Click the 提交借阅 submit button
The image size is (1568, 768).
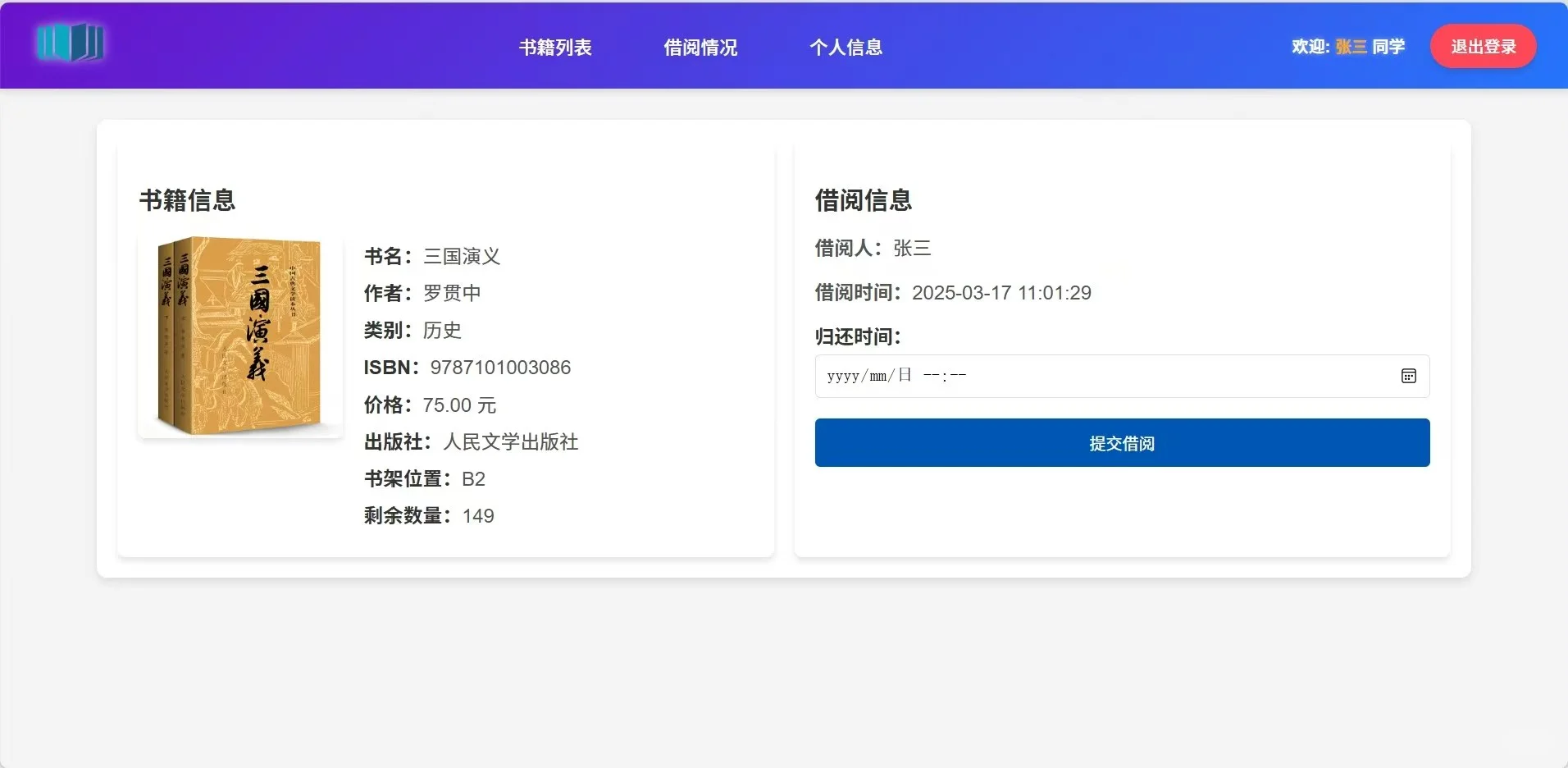click(x=1120, y=443)
